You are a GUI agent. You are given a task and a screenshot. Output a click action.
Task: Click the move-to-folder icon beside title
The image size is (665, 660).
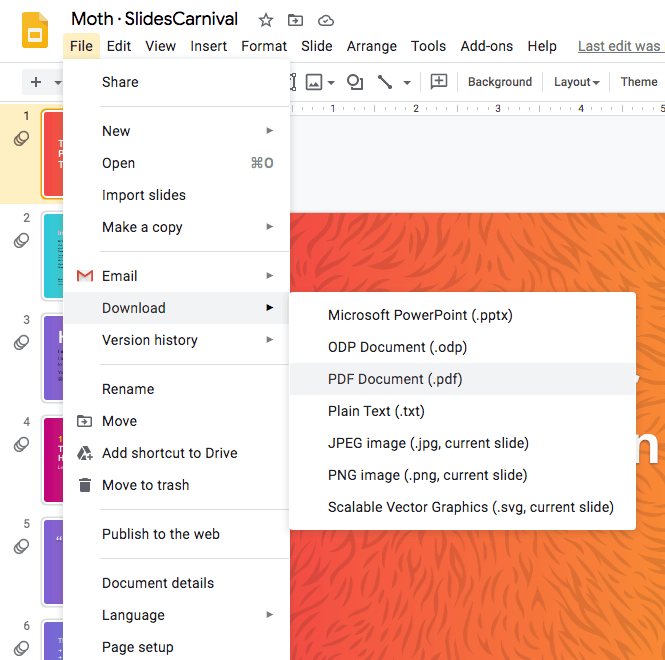(295, 20)
